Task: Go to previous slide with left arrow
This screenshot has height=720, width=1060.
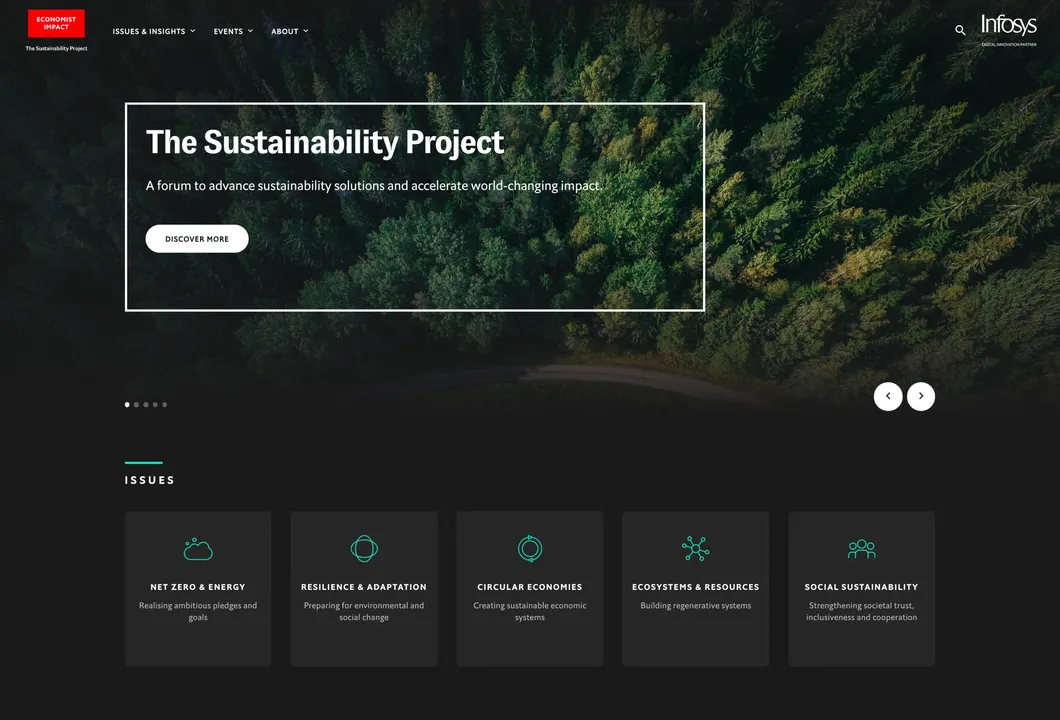Action: point(888,396)
